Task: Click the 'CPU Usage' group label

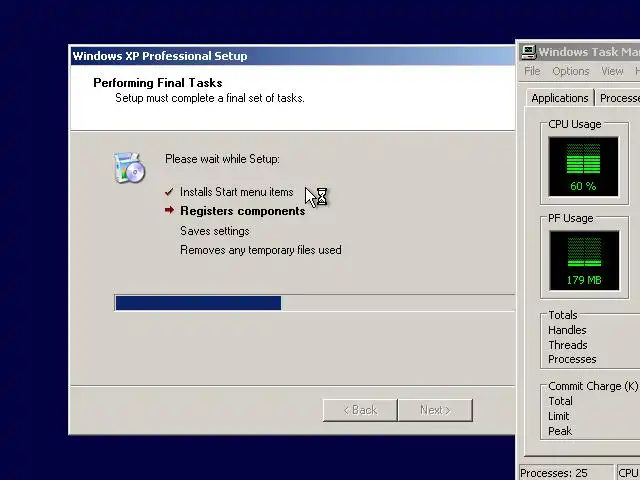Action: click(575, 124)
